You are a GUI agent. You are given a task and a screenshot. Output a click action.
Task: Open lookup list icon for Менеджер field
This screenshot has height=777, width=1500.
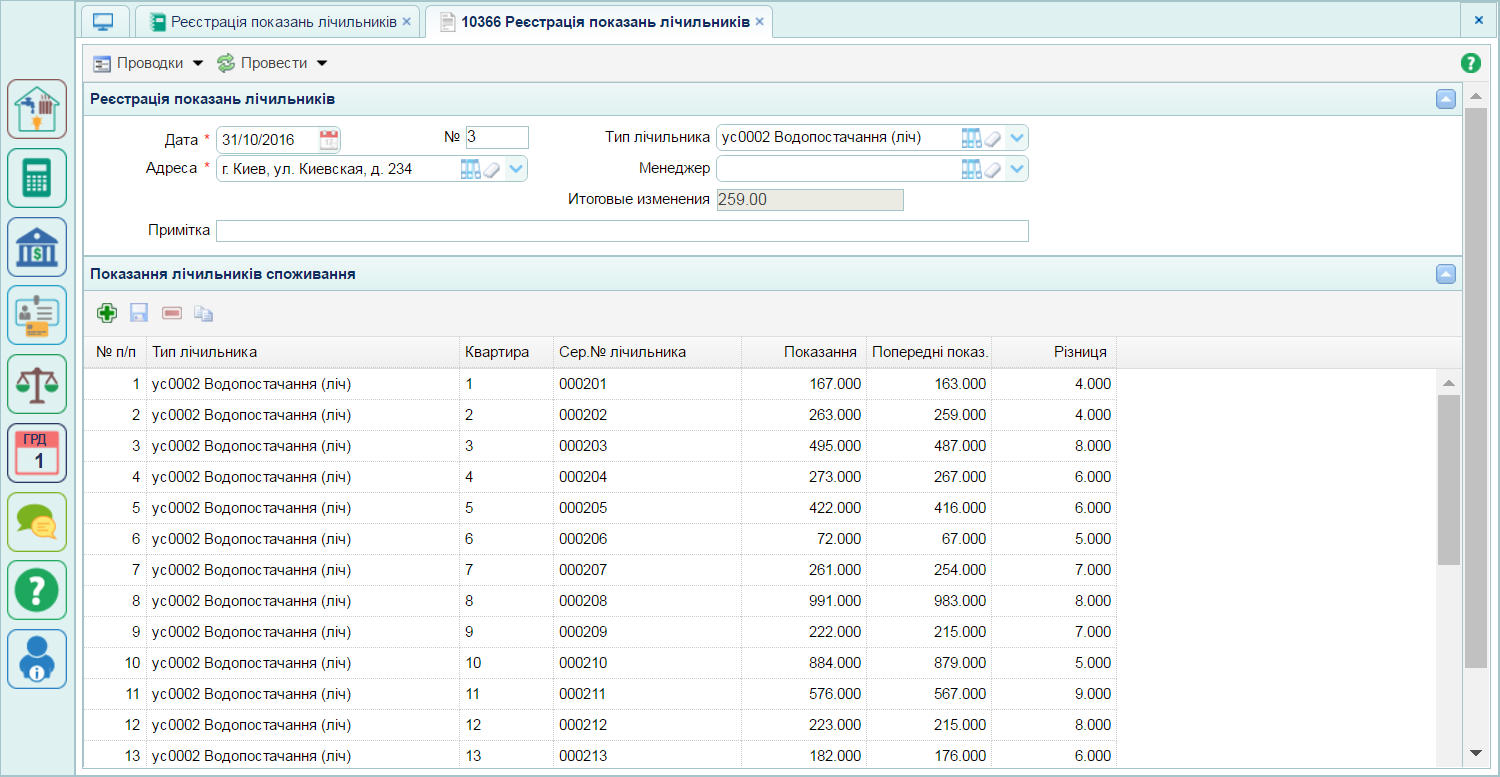[x=972, y=169]
